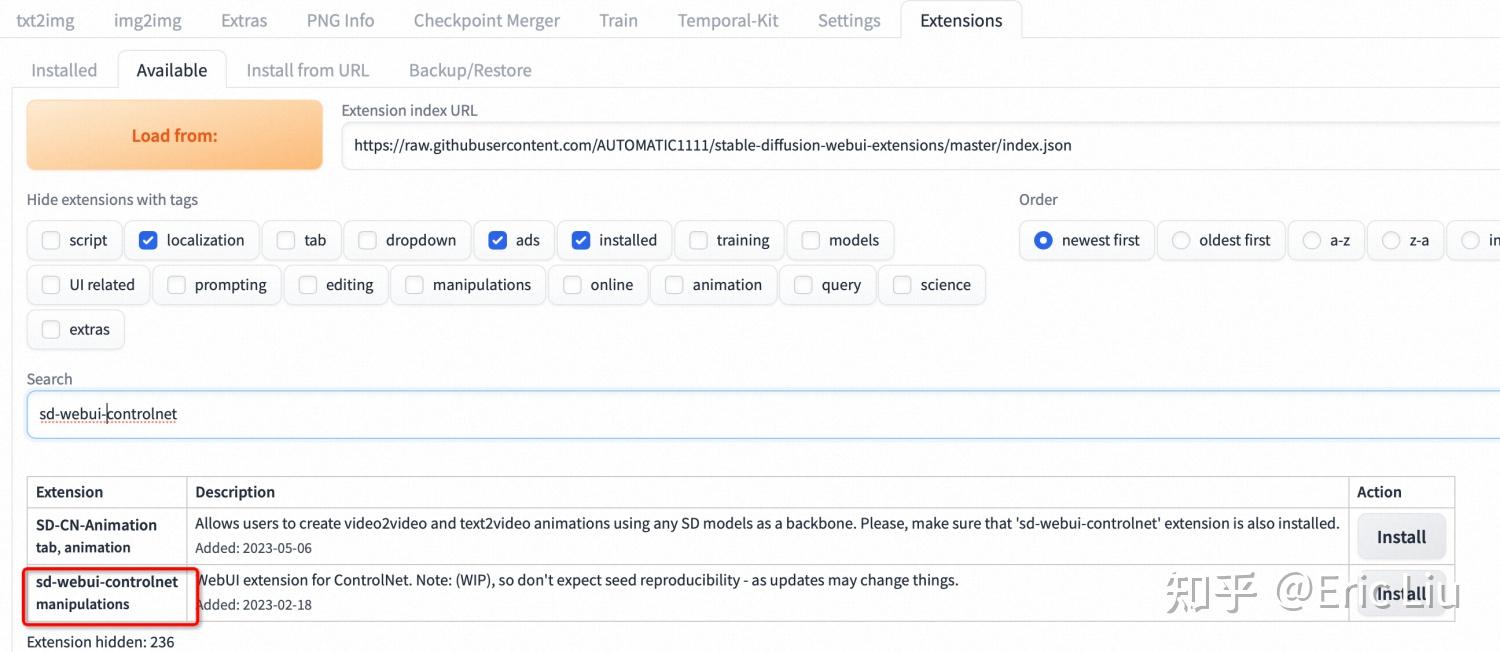Select the oldest first order option
Image resolution: width=1500 pixels, height=652 pixels.
pos(1181,240)
